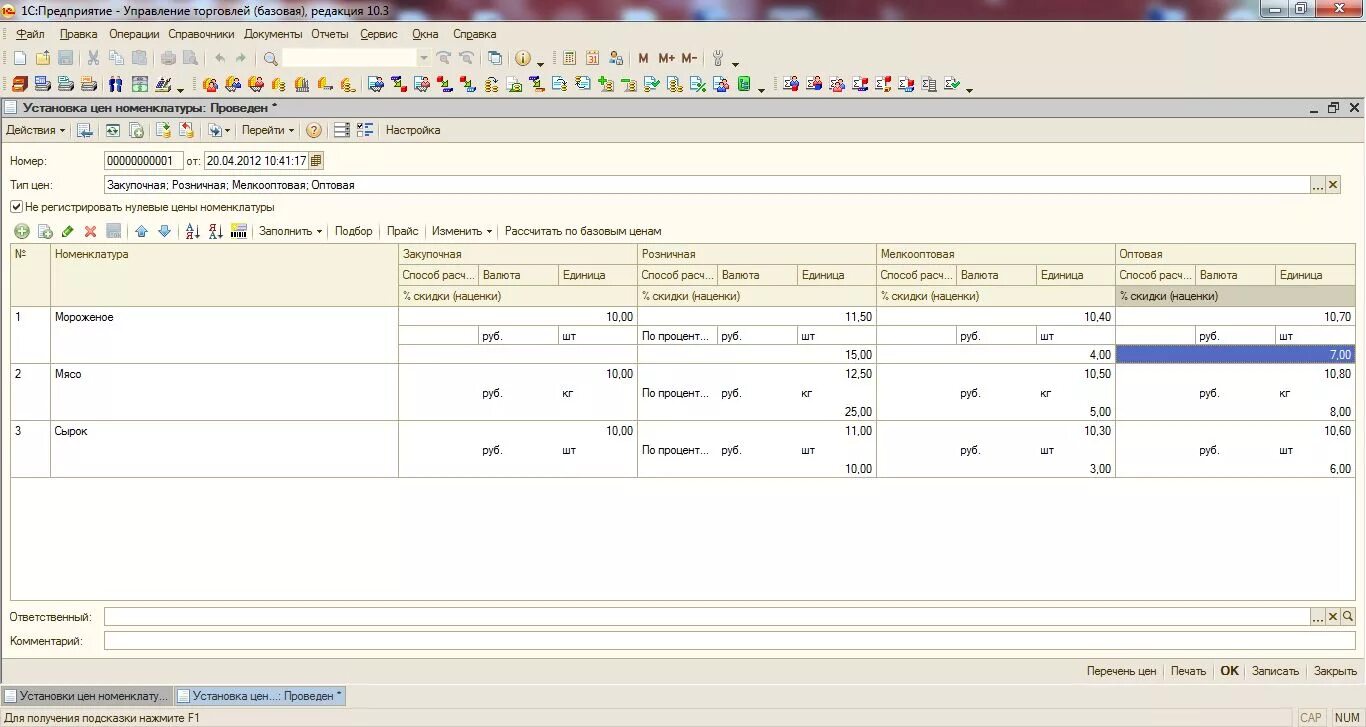Move the row up with blue arrow
This screenshot has height=727, width=1366.
pos(141,231)
